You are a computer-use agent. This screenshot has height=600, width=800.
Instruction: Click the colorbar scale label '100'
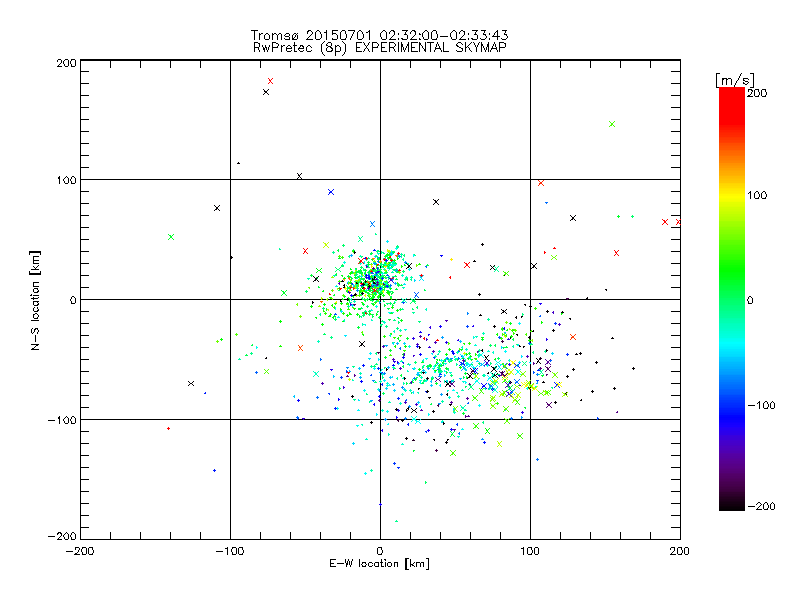757,195
